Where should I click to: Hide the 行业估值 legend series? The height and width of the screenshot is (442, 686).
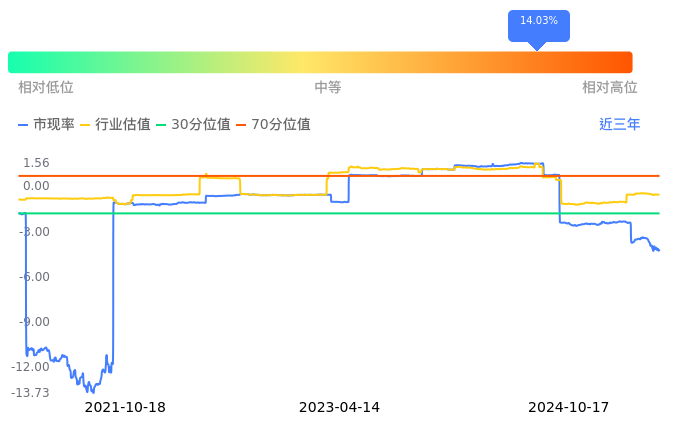(115, 125)
